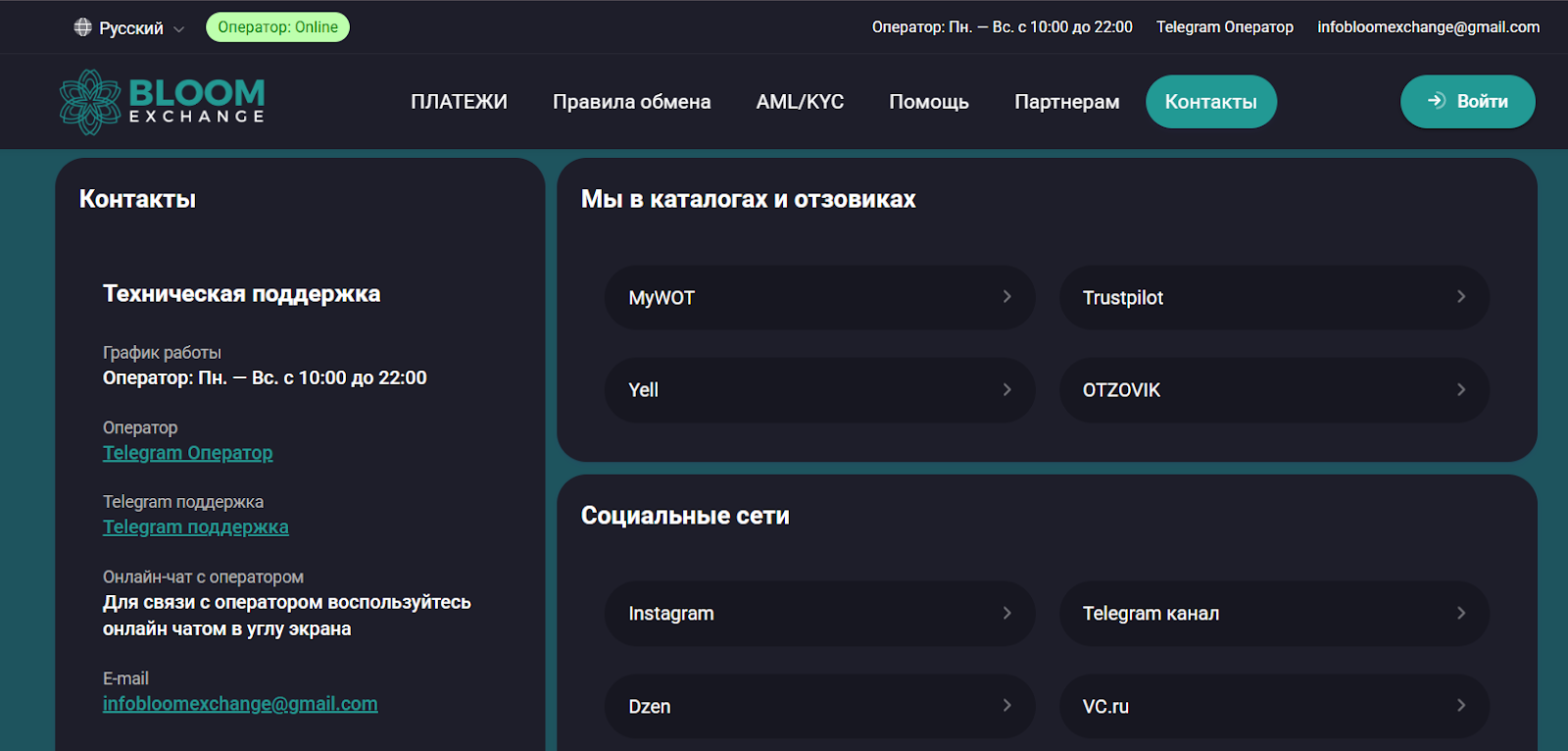Open the Telegram канал social link
This screenshot has width=1568, height=751.
[1274, 614]
